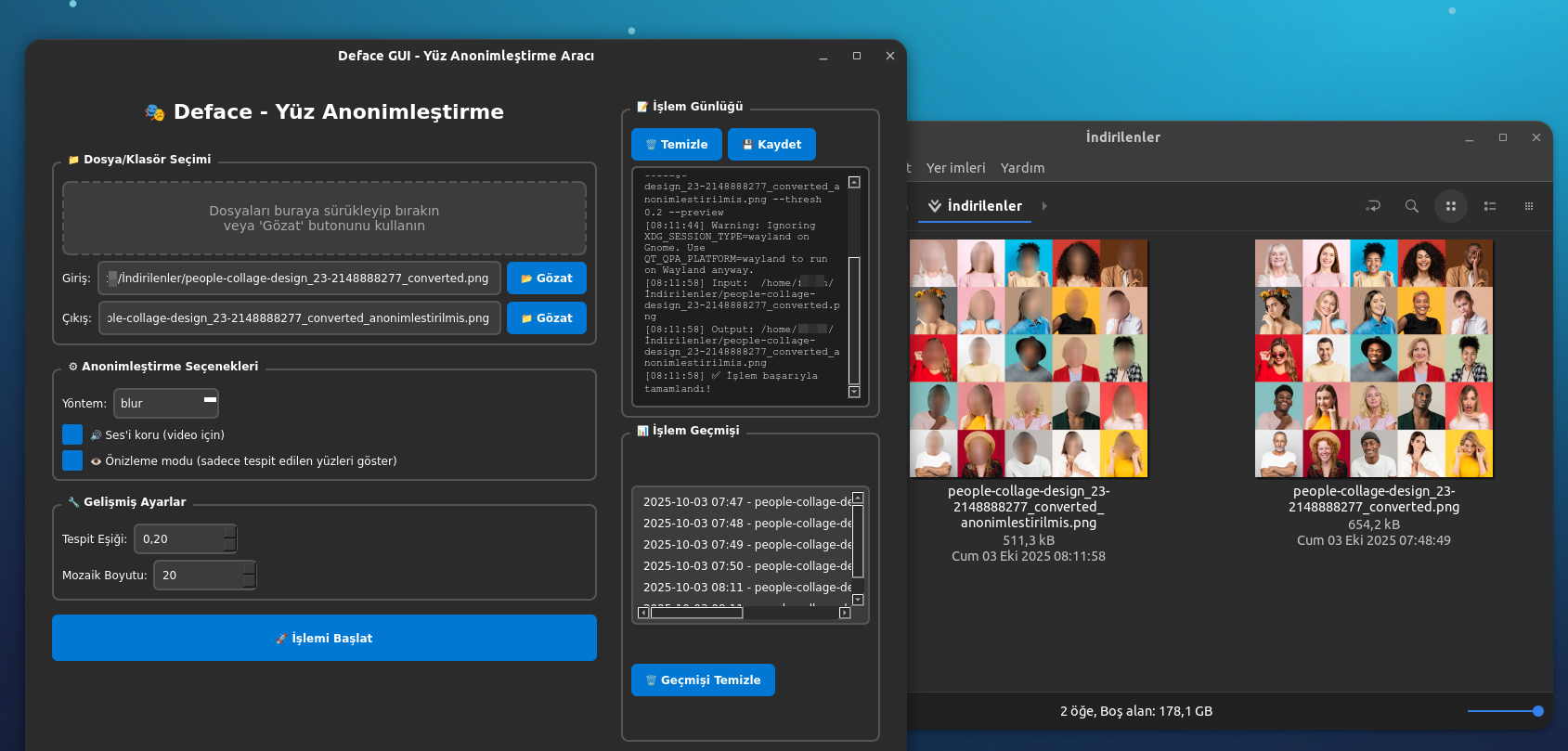Toggle Ses'i koru checkbox
The height and width of the screenshot is (751, 1568).
click(x=72, y=434)
